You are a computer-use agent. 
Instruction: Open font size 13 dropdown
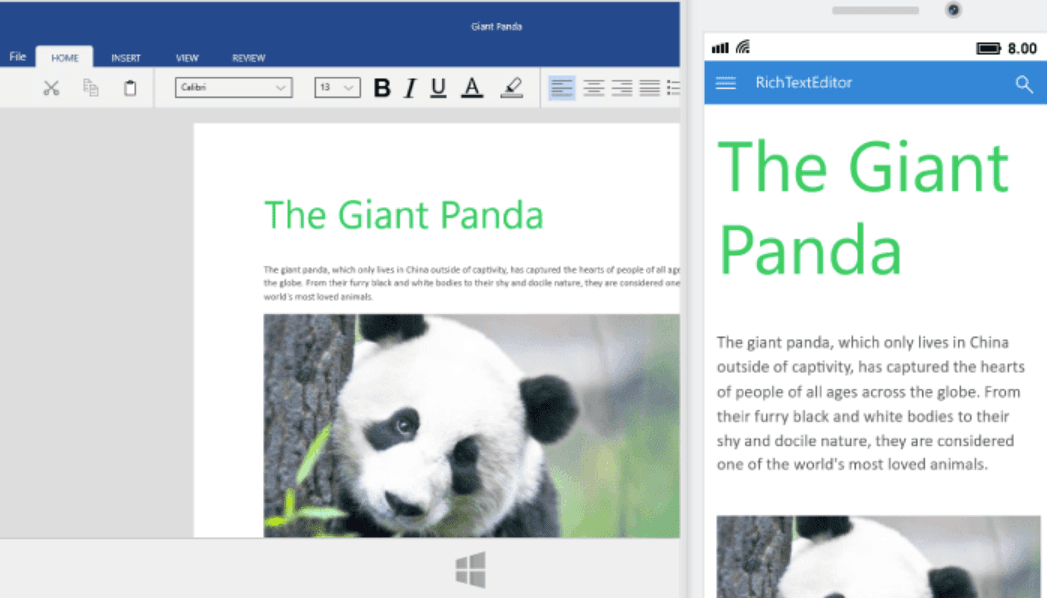(x=337, y=87)
